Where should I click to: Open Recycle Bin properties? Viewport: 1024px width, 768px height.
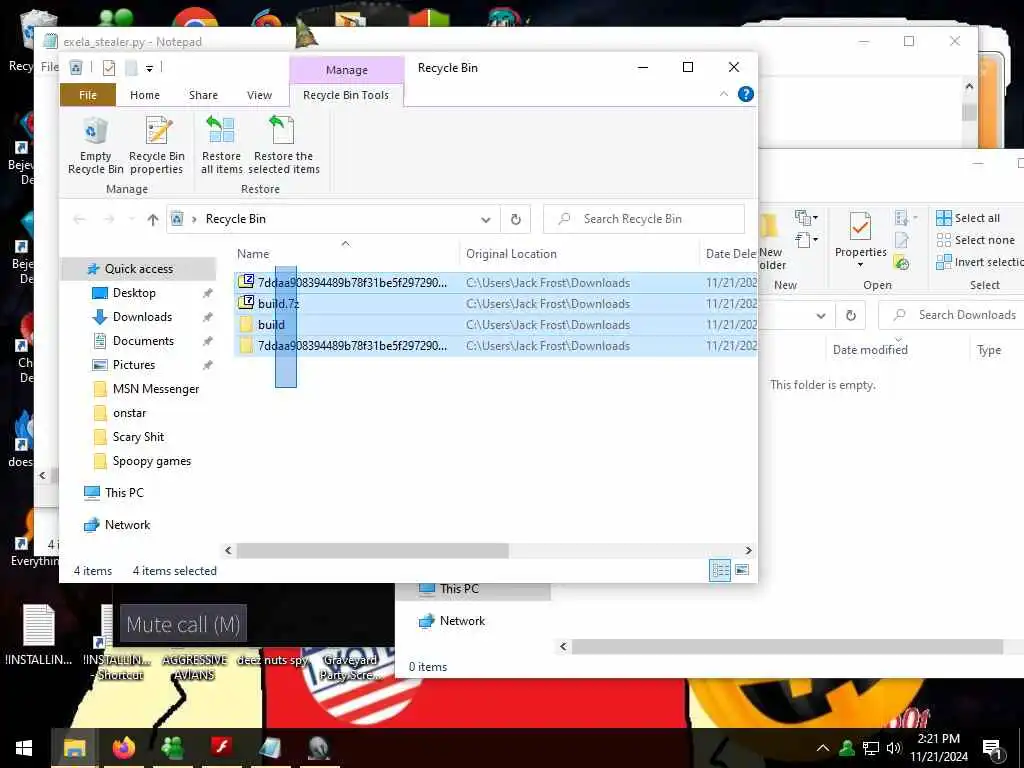(157, 145)
